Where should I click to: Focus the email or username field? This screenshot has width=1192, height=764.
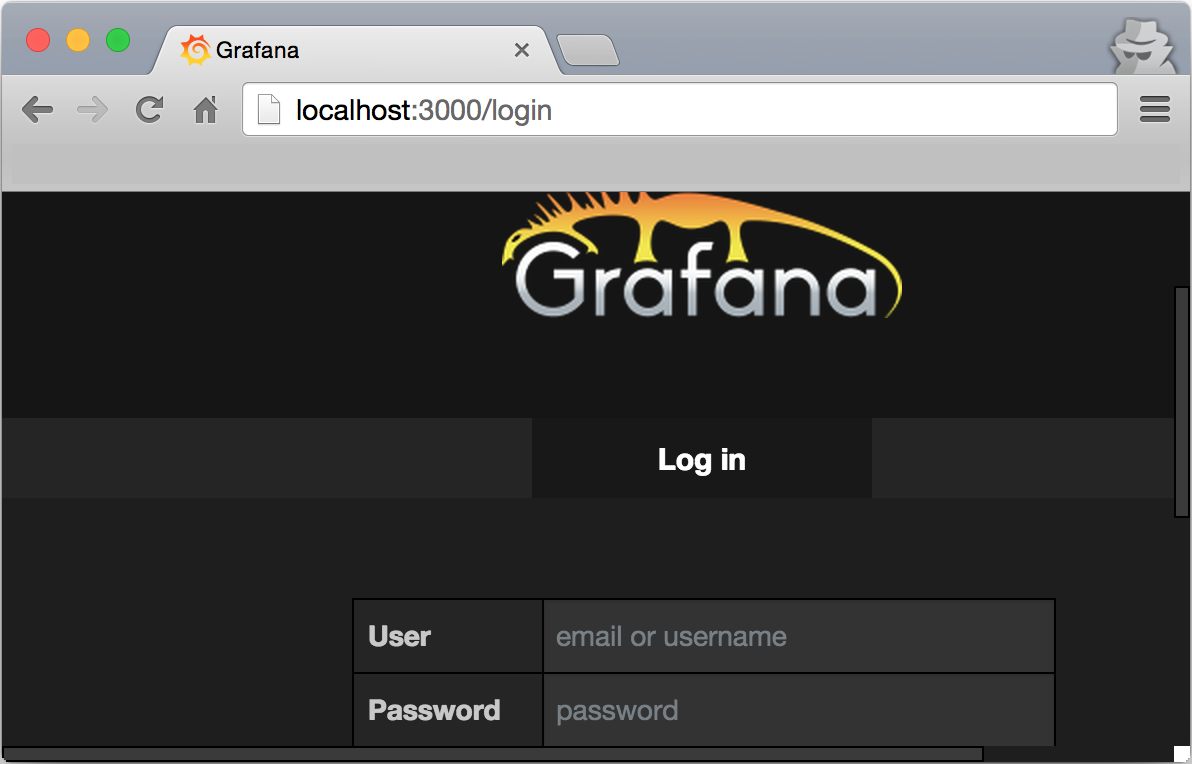point(798,636)
